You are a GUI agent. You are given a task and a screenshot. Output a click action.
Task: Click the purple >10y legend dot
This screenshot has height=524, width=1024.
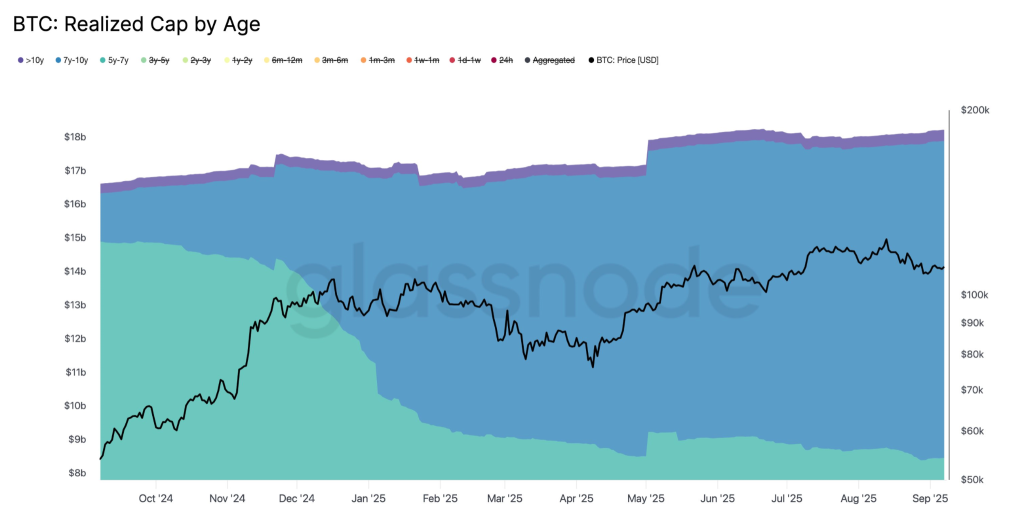click(21, 61)
